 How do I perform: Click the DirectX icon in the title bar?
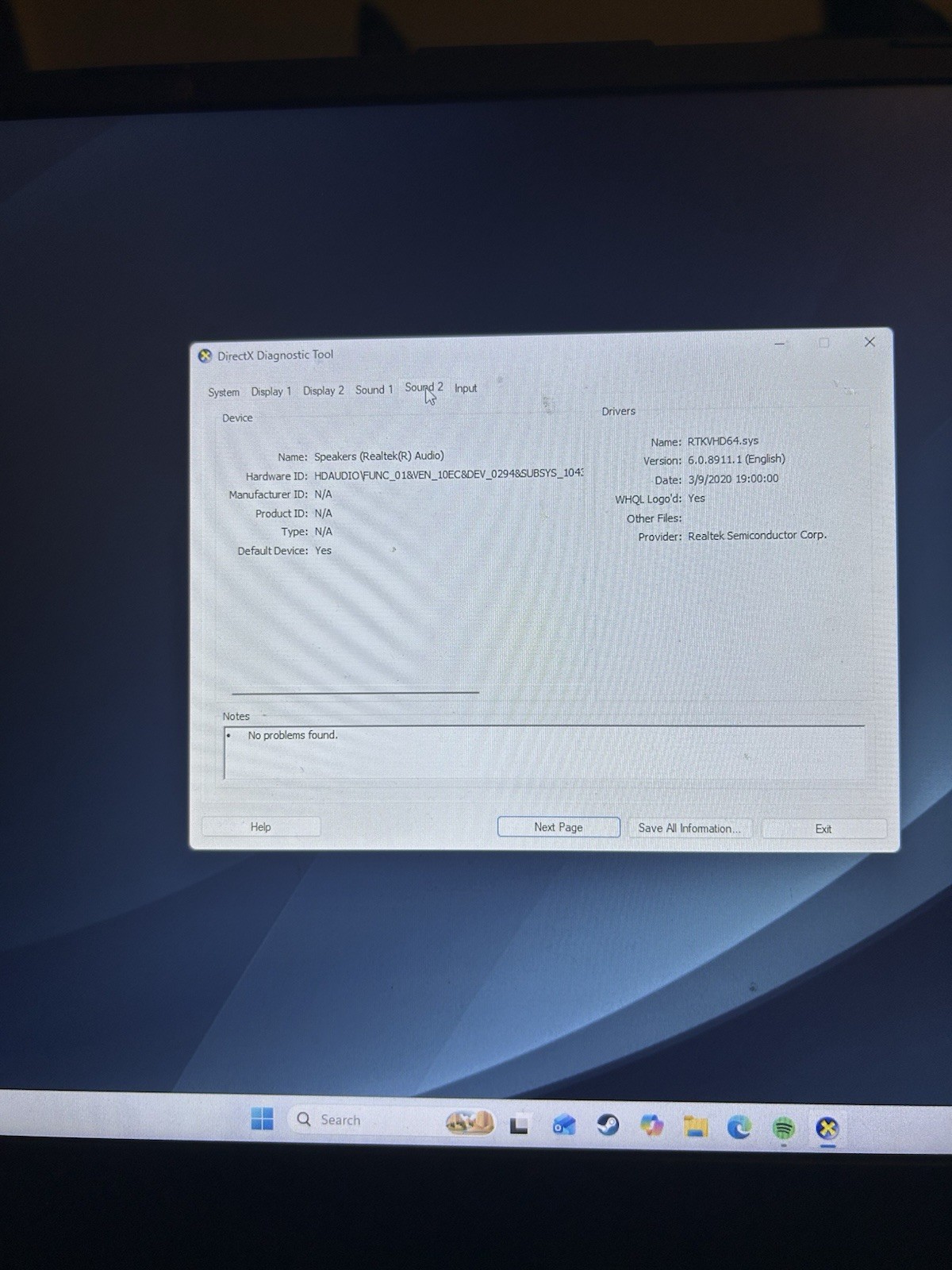point(205,356)
